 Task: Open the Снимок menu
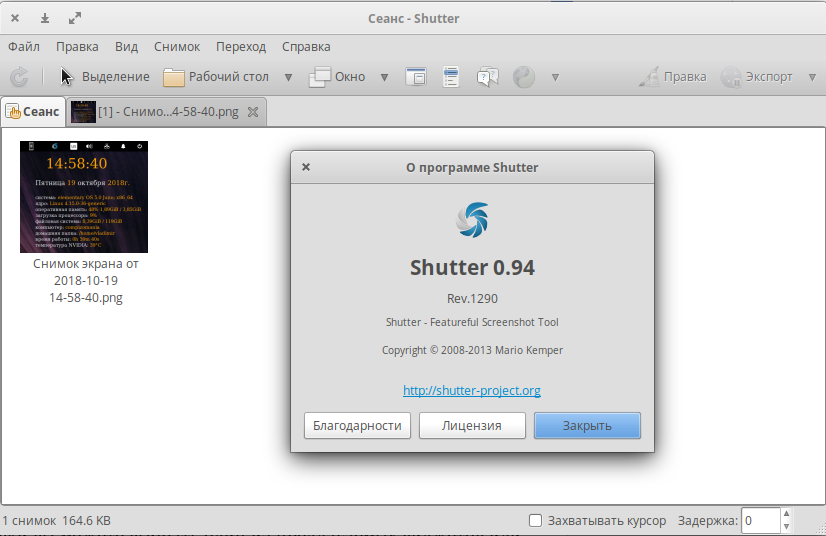(177, 46)
